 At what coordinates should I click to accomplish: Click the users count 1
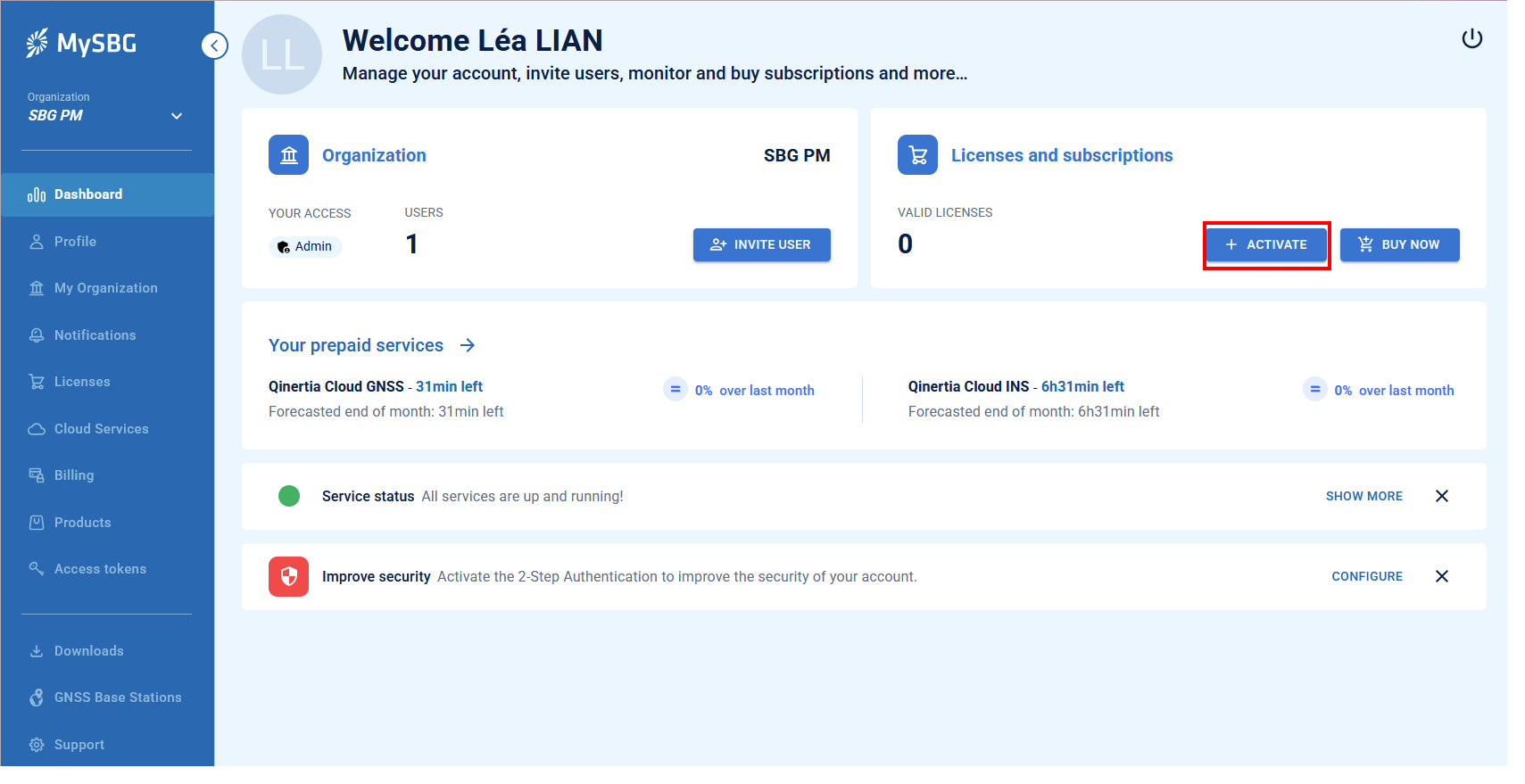(x=411, y=244)
